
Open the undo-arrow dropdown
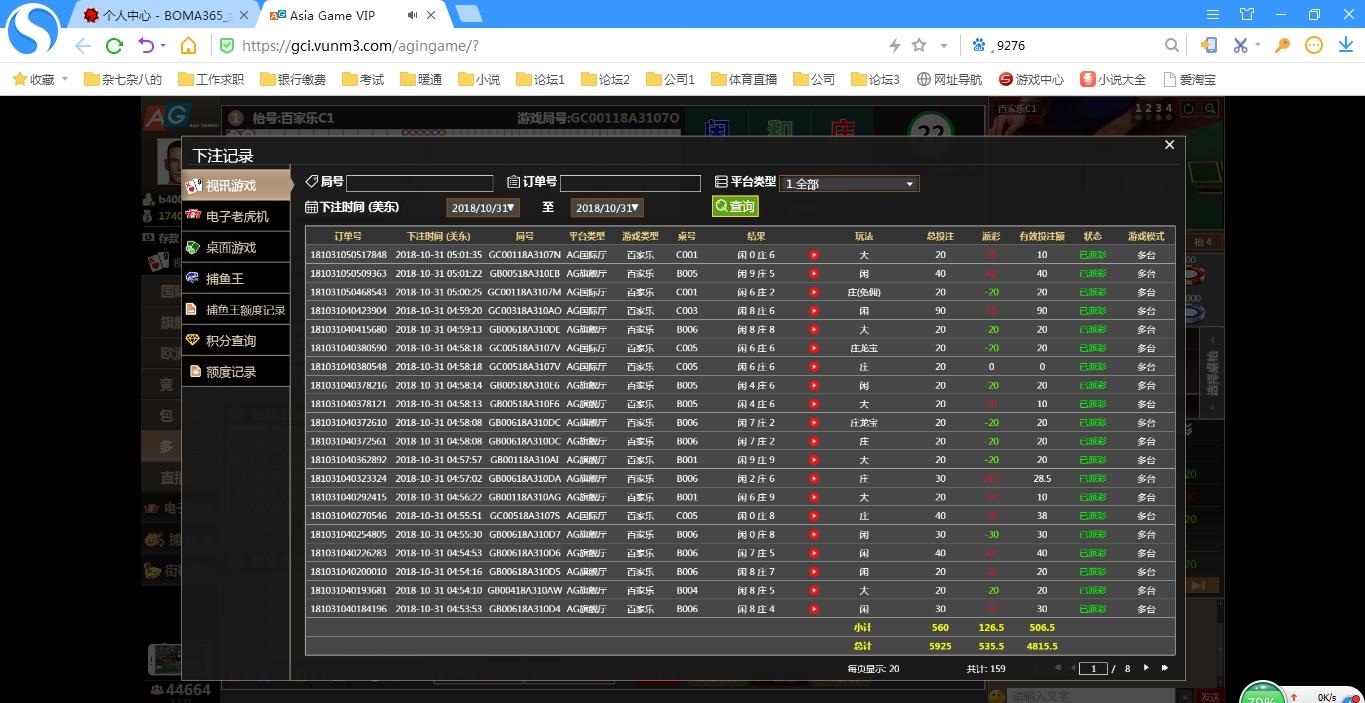pyautogui.click(x=164, y=46)
